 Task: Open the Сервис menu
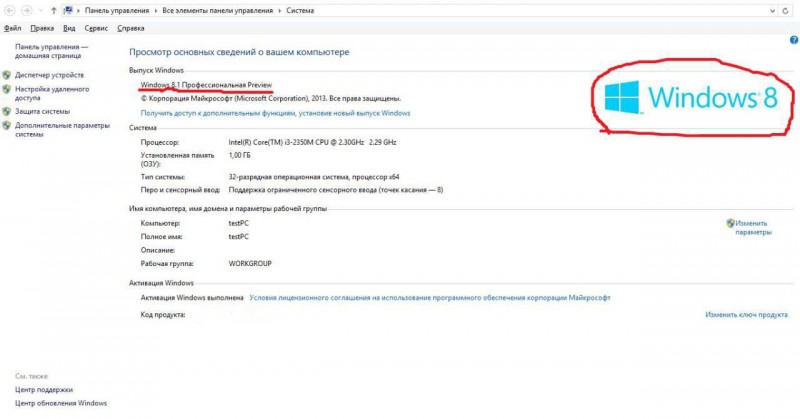click(96, 28)
